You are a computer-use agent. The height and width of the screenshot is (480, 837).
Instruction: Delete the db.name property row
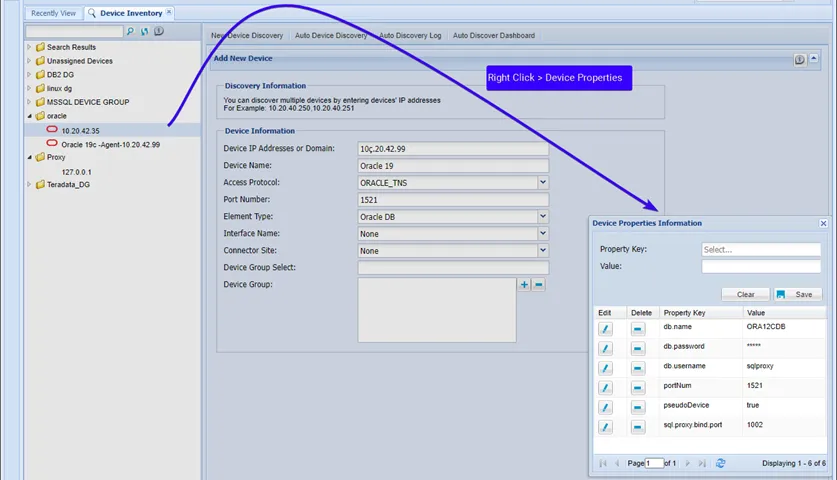pos(637,329)
